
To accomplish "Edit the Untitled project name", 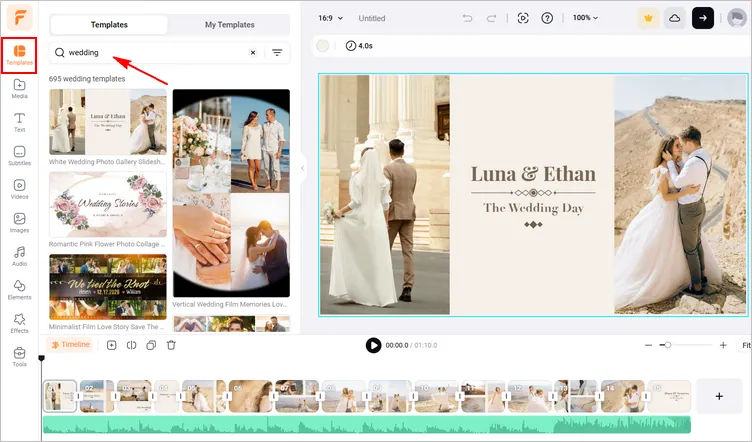I will 372,18.
